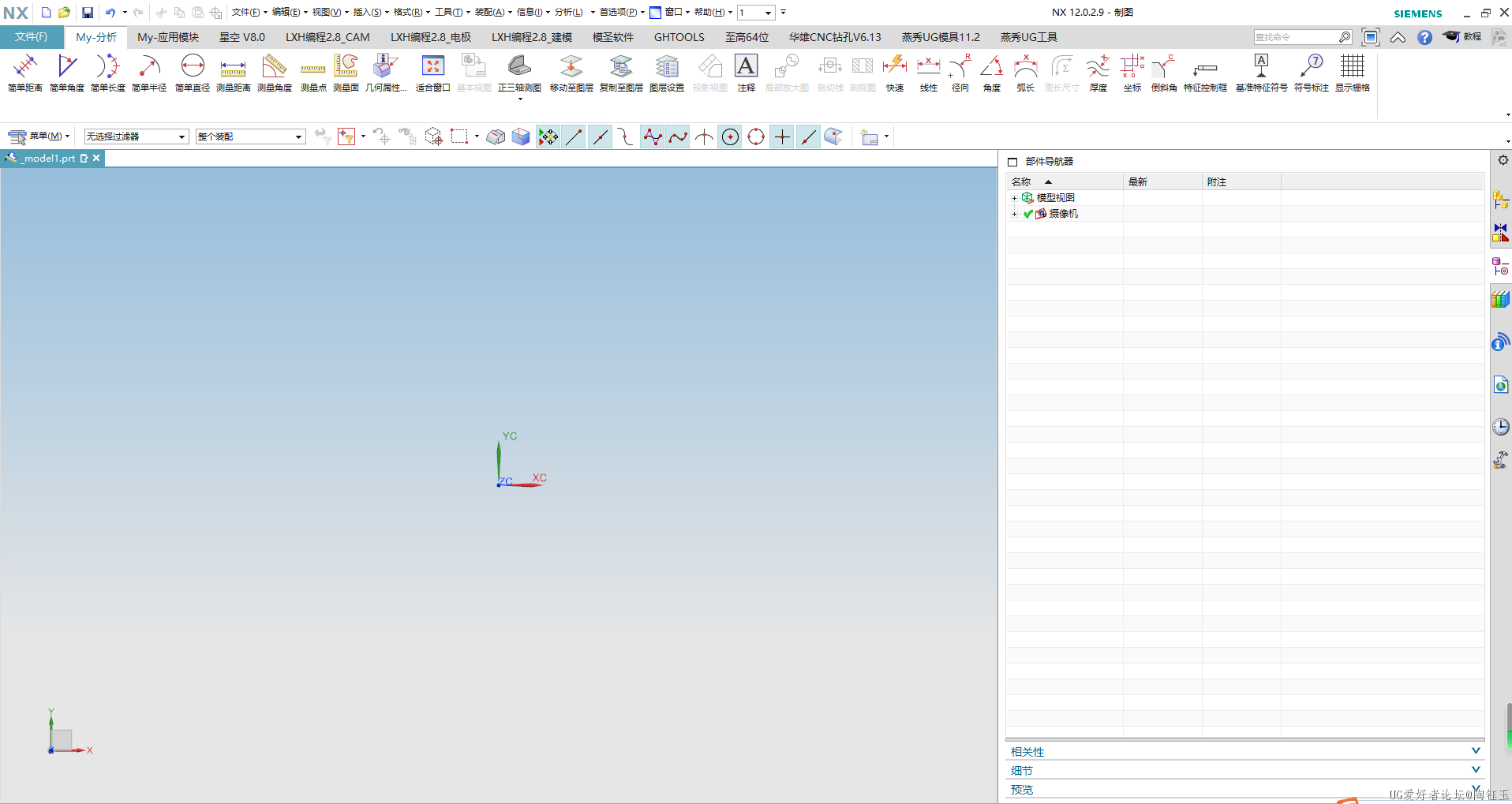Viewport: 1512px width, 804px height.
Task: Open the 测量面 measure face tool
Action: pyautogui.click(x=346, y=73)
